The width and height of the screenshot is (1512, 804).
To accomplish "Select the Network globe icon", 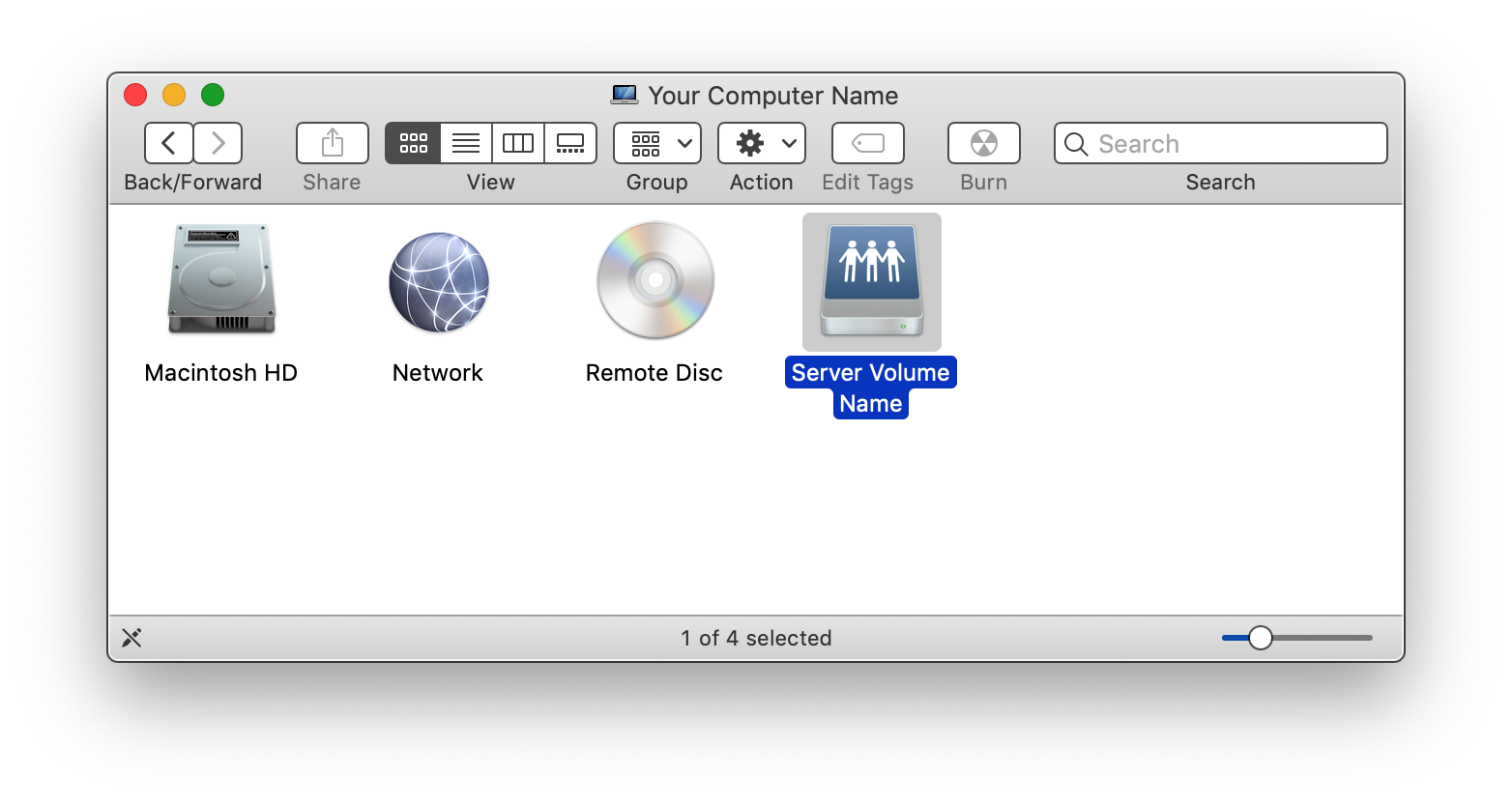I will pos(439,282).
